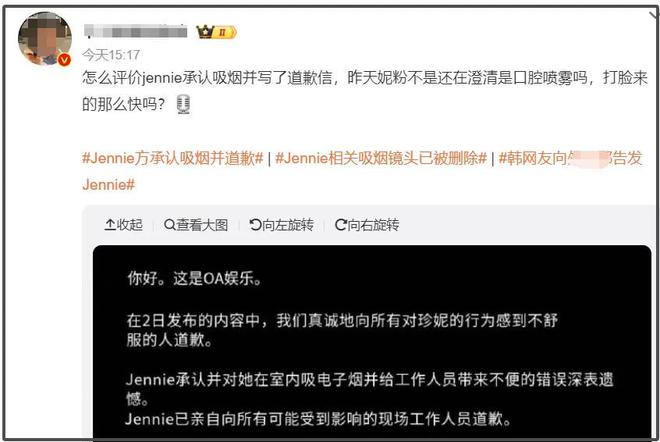The height and width of the screenshot is (442, 660).
Task: Collapse the image with 收起
Action: click(123, 225)
